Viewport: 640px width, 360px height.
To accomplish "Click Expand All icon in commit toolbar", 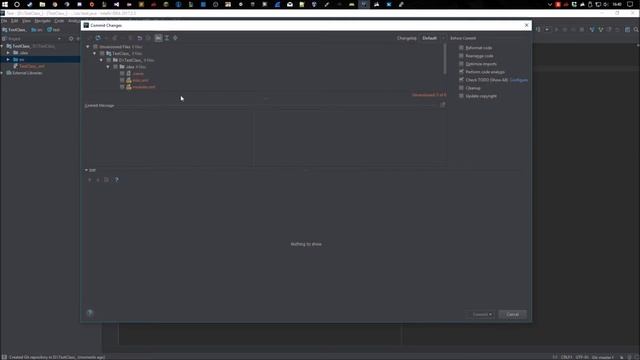I will click(167, 38).
